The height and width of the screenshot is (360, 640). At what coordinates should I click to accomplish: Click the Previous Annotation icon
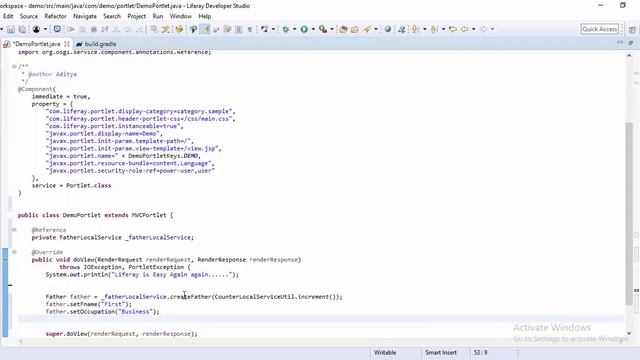434,29
